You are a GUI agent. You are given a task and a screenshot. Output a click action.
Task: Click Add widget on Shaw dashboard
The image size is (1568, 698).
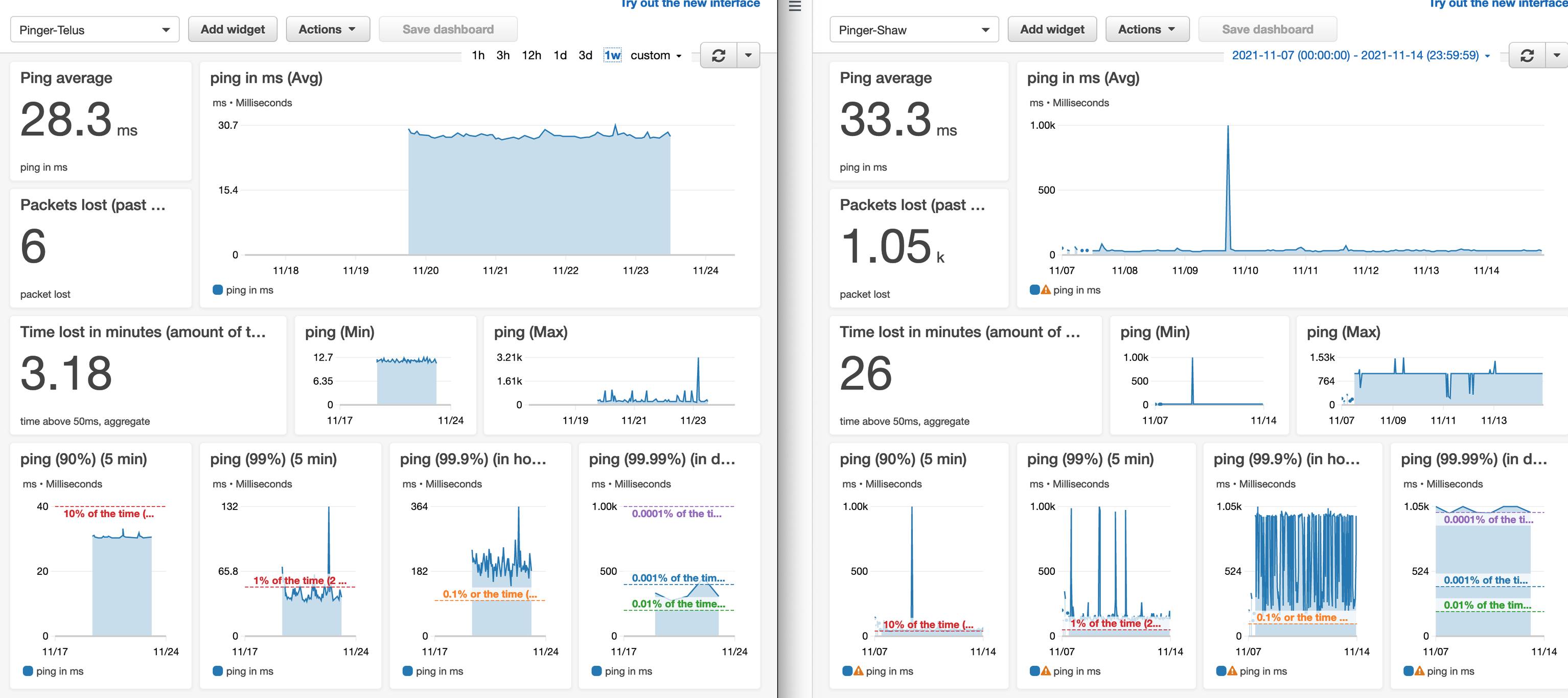[x=1052, y=29]
